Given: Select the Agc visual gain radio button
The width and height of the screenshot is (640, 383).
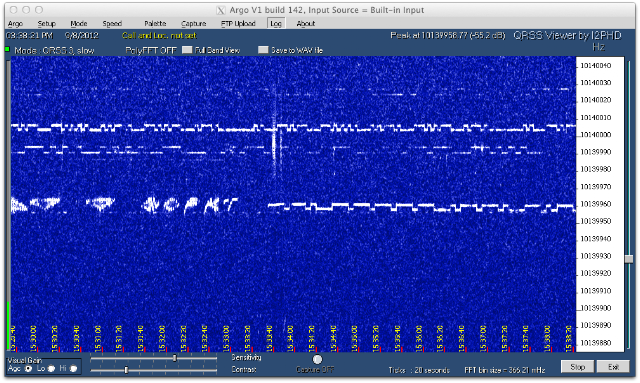Looking at the screenshot, I should 29,369.
